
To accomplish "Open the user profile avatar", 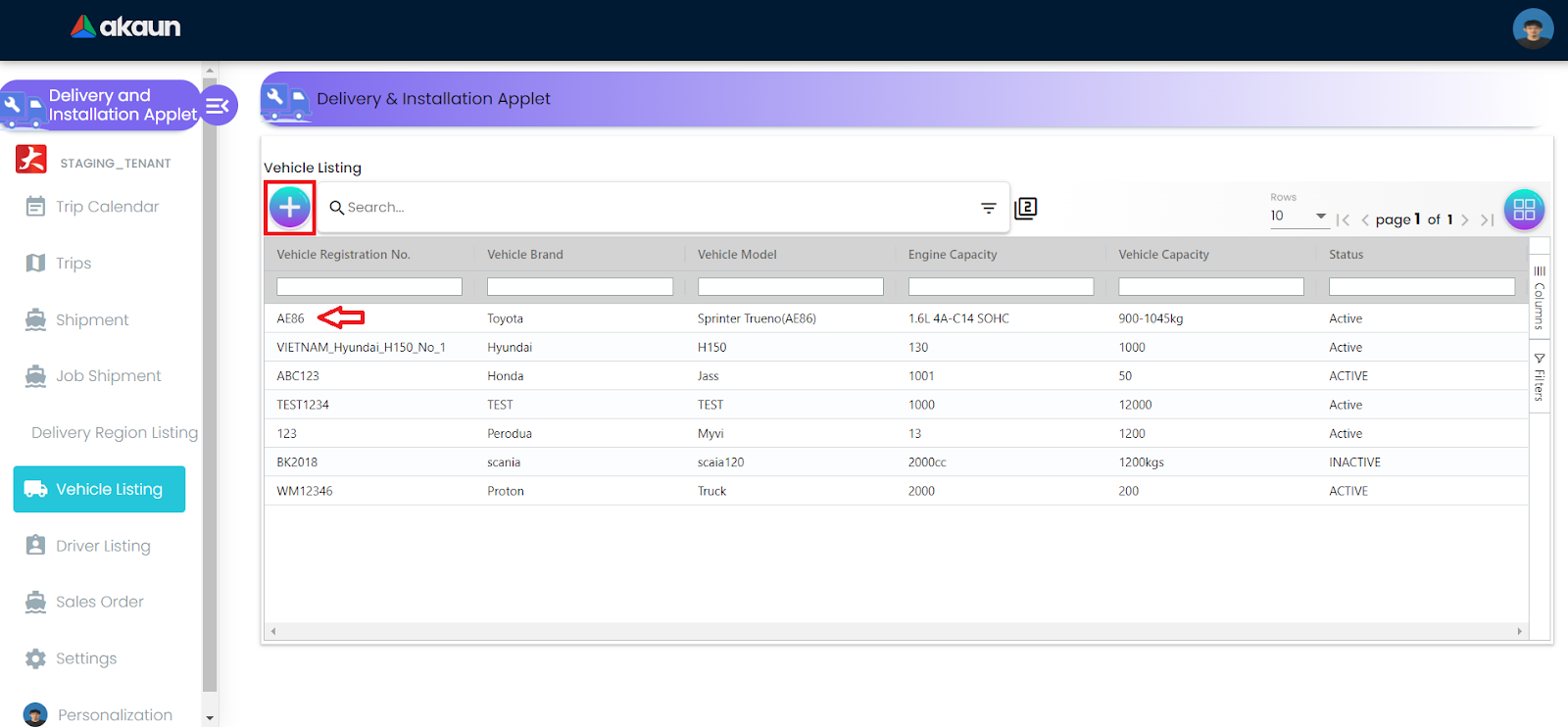I will tap(1533, 28).
